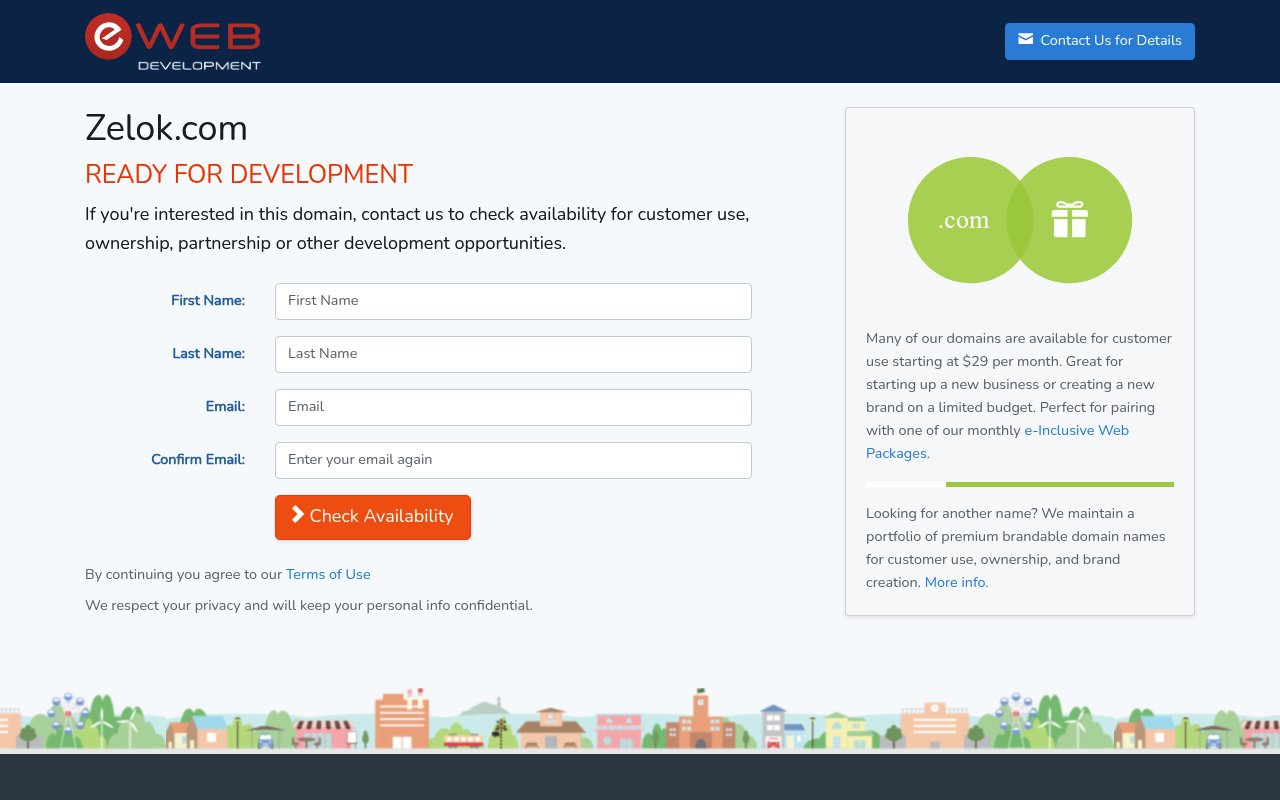
Task: Click the Last Name label
Action: point(208,353)
